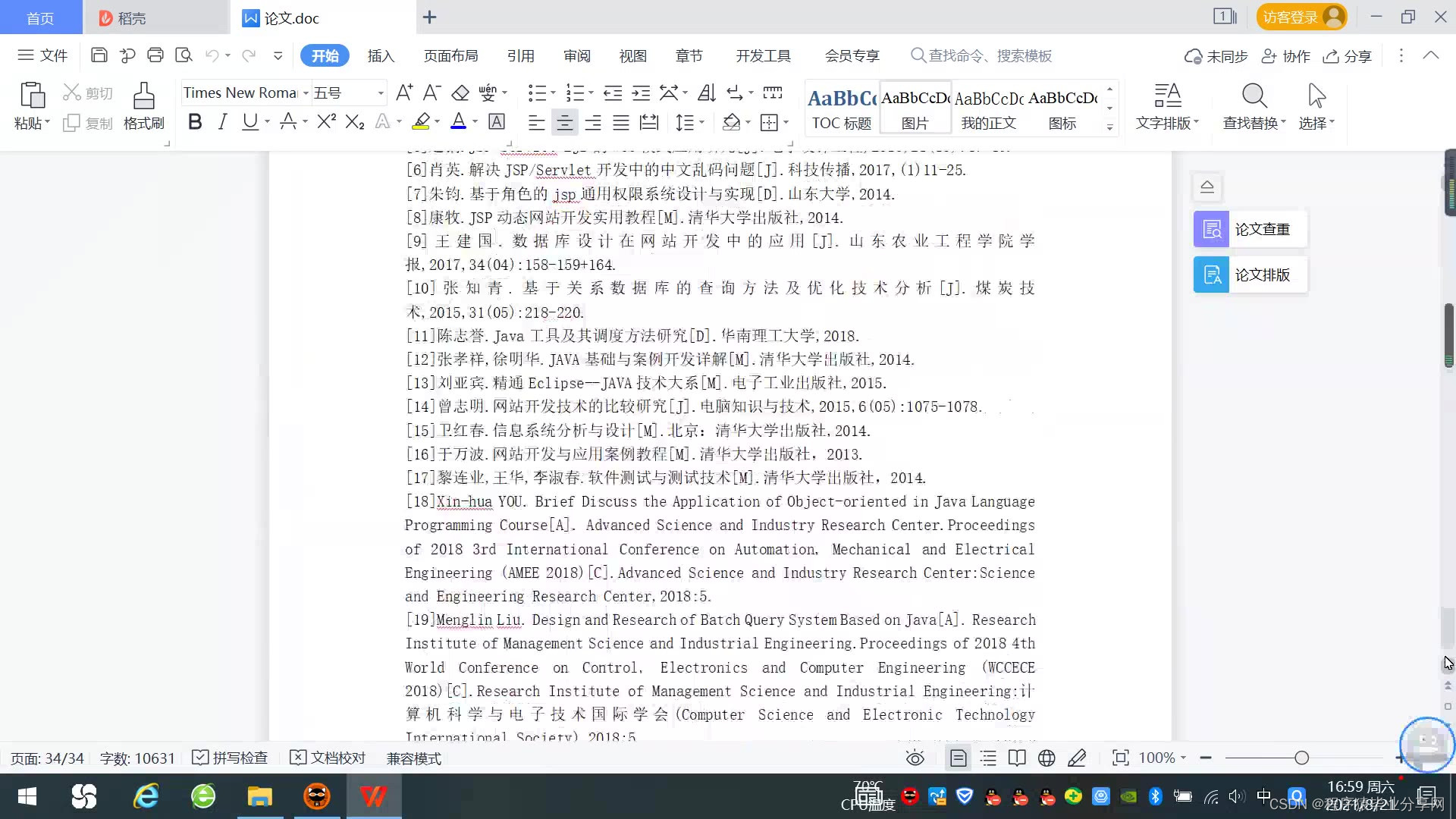
Task: Toggle spell check (拼写检查) in status bar
Action: (231, 758)
